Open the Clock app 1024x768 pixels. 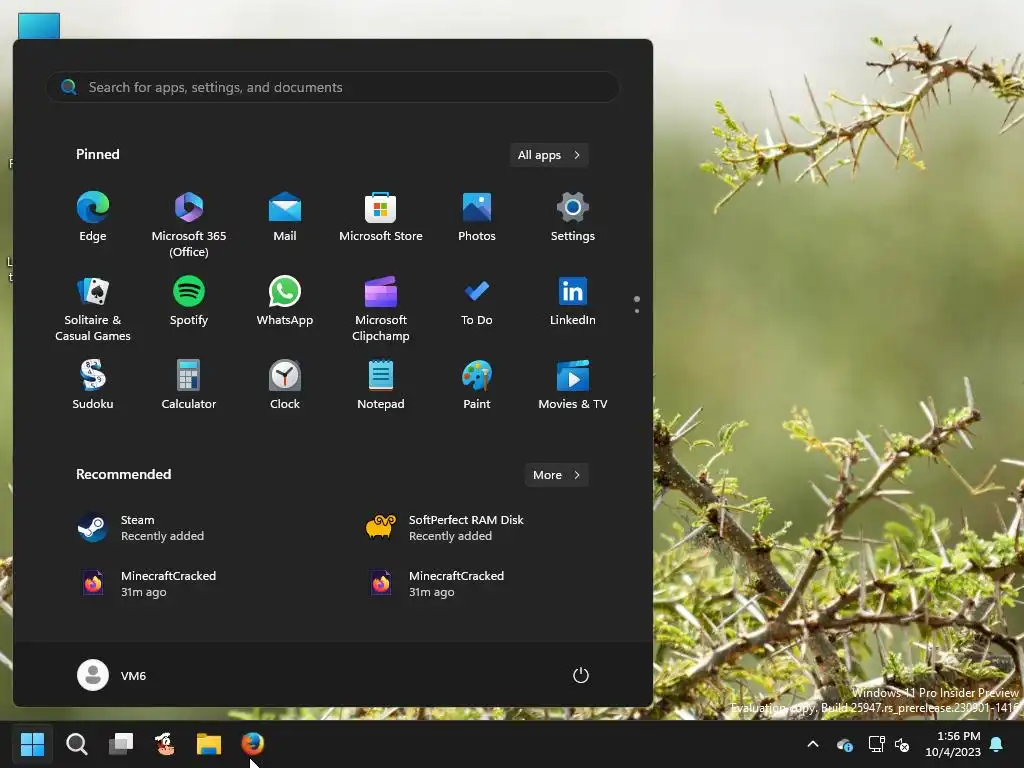pyautogui.click(x=285, y=385)
